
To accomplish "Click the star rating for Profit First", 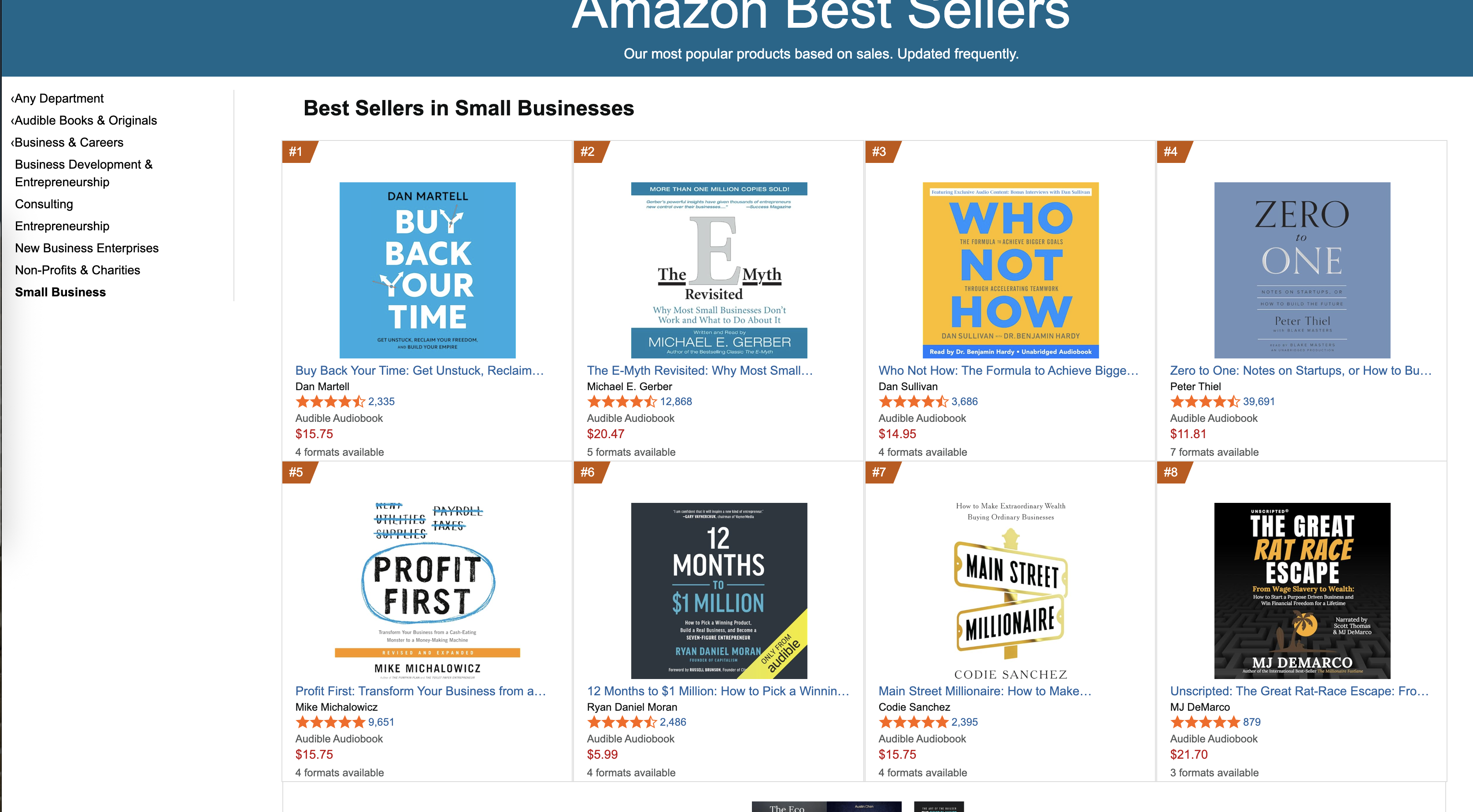I will coord(330,722).
